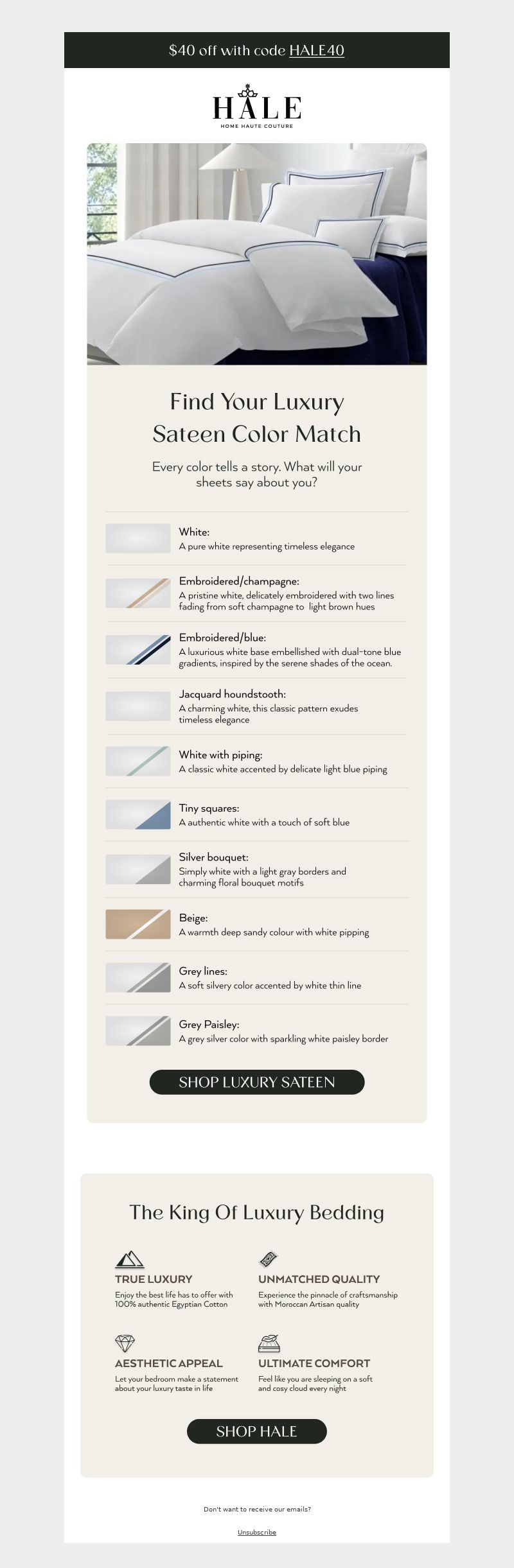This screenshot has height=1568, width=514.
Task: Choose the Tiny squares blue swatch
Action: [138, 814]
